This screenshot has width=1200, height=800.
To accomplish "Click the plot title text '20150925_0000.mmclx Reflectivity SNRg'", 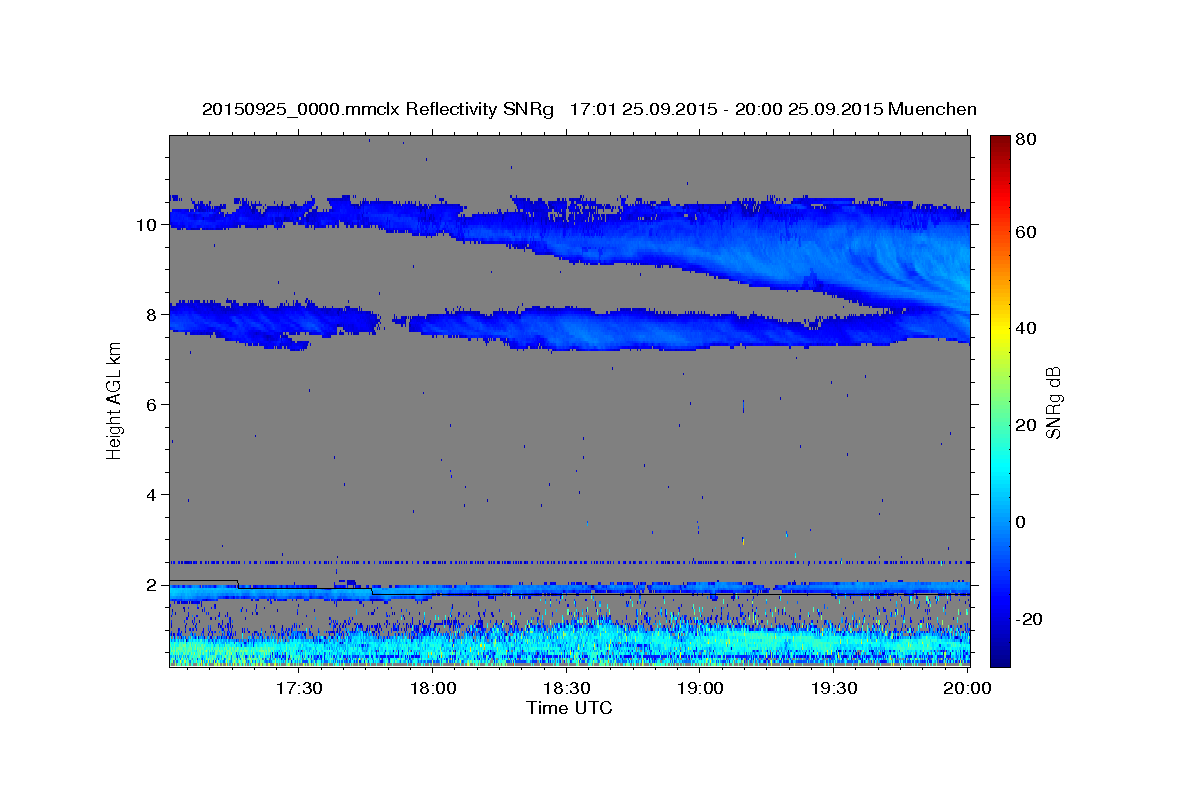I will pos(377,109).
